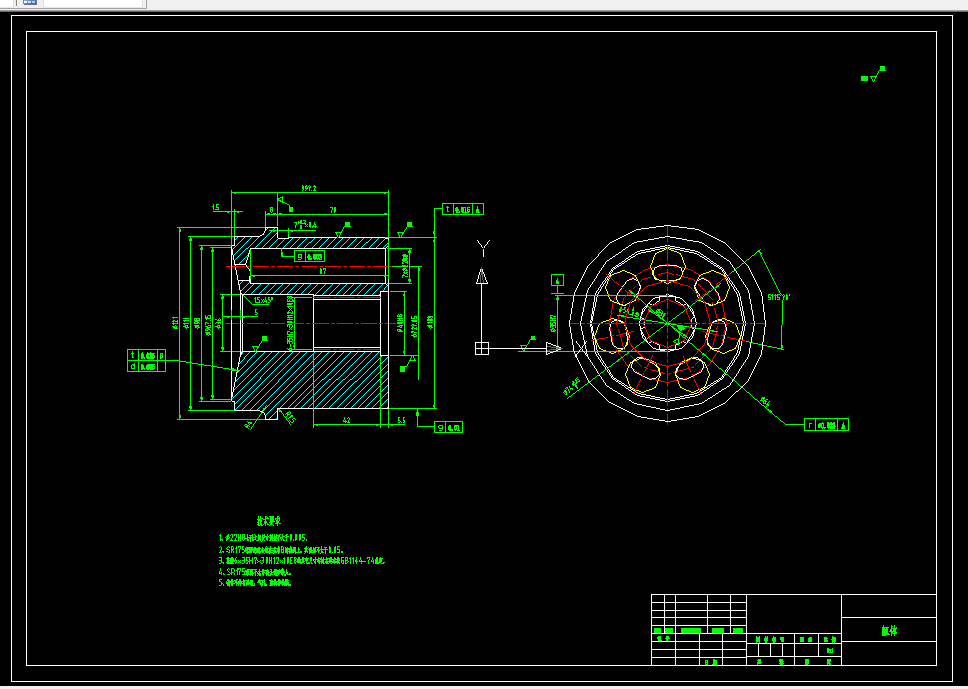This screenshot has height=689, width=968.
Task: Click the X axis arrowhead of UCS icon
Action: (554, 349)
